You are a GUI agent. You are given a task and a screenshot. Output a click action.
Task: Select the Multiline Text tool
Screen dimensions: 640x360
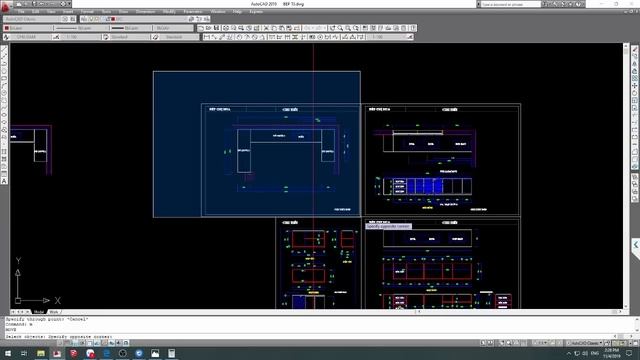(x=4, y=181)
